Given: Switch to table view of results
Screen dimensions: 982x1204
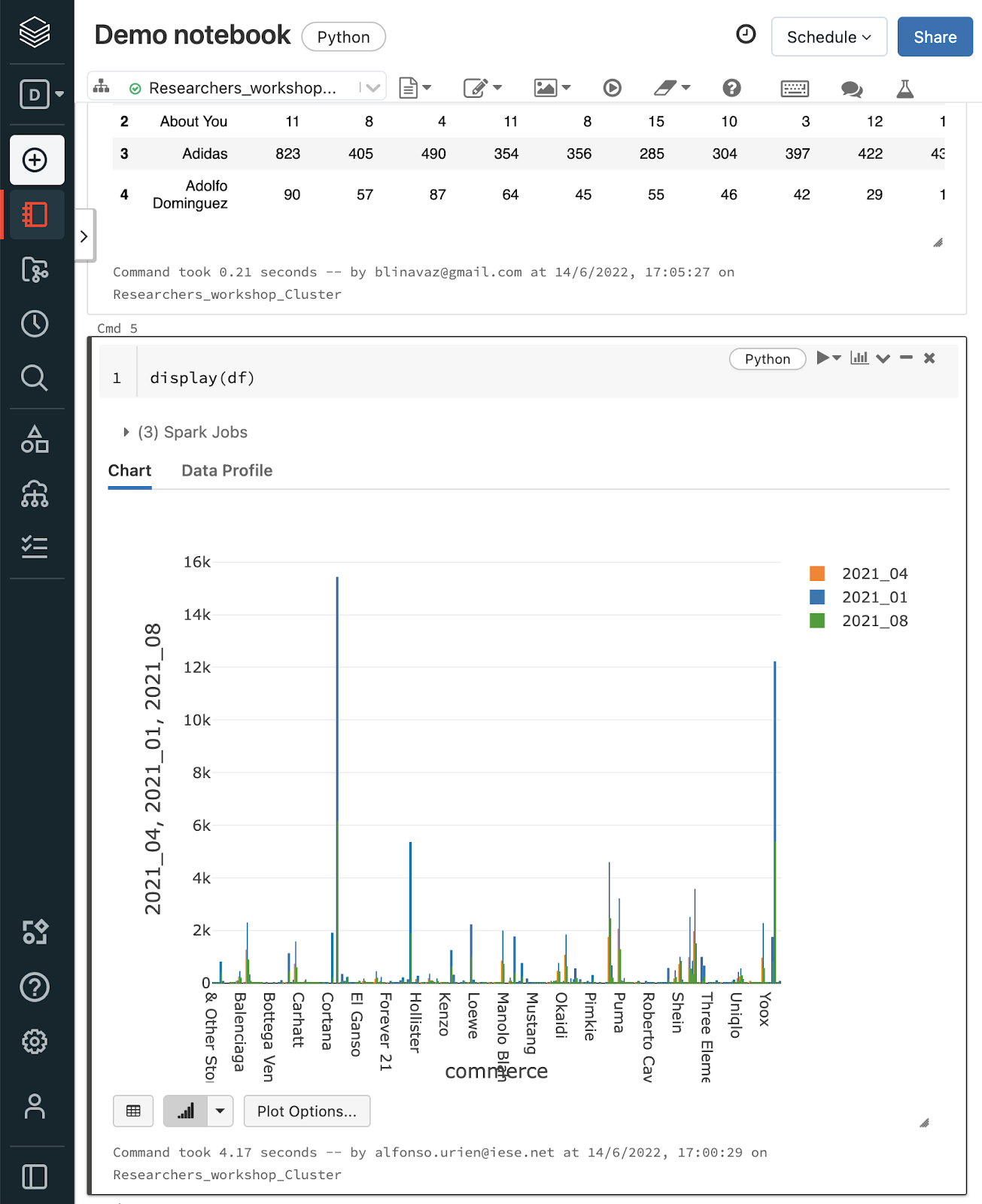Looking at the screenshot, I should pos(133,1111).
